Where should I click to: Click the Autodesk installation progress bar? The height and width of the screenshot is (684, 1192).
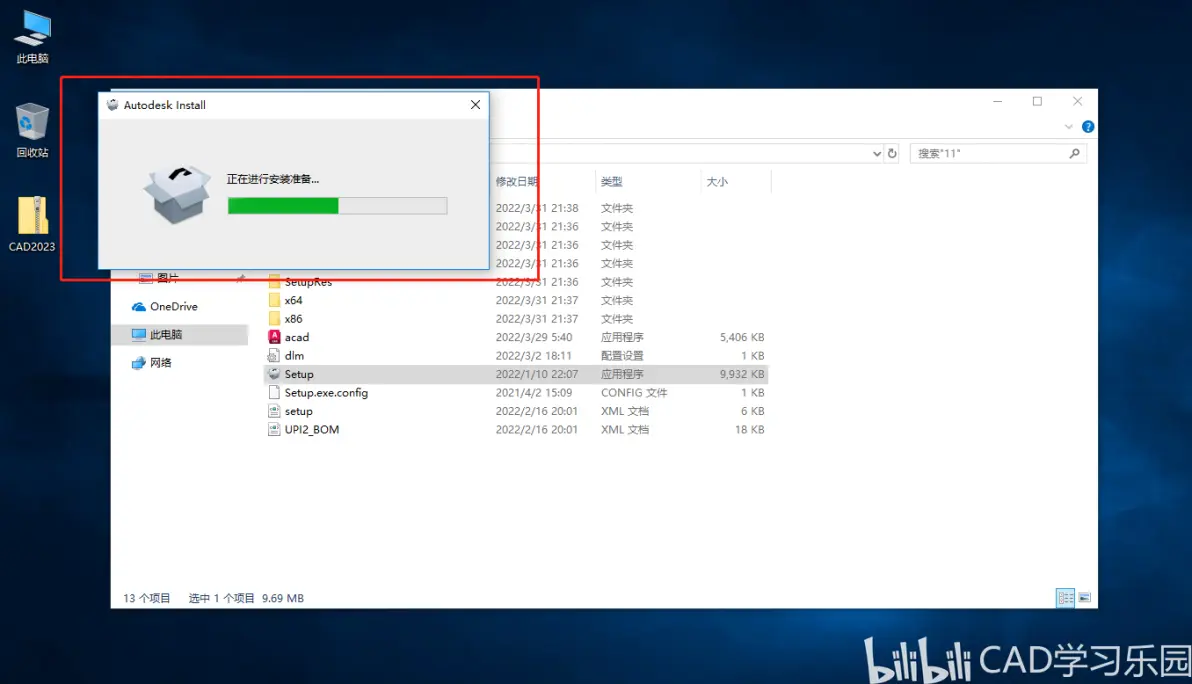(338, 205)
